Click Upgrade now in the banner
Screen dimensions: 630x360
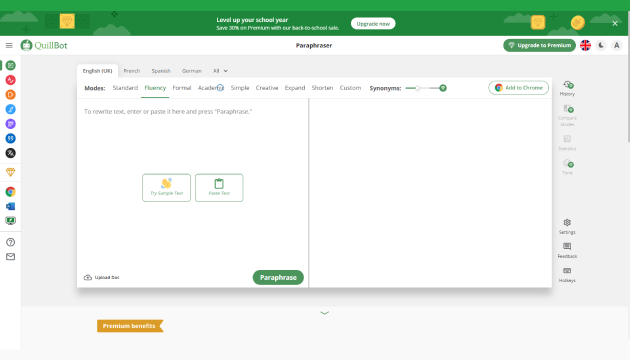373,24
